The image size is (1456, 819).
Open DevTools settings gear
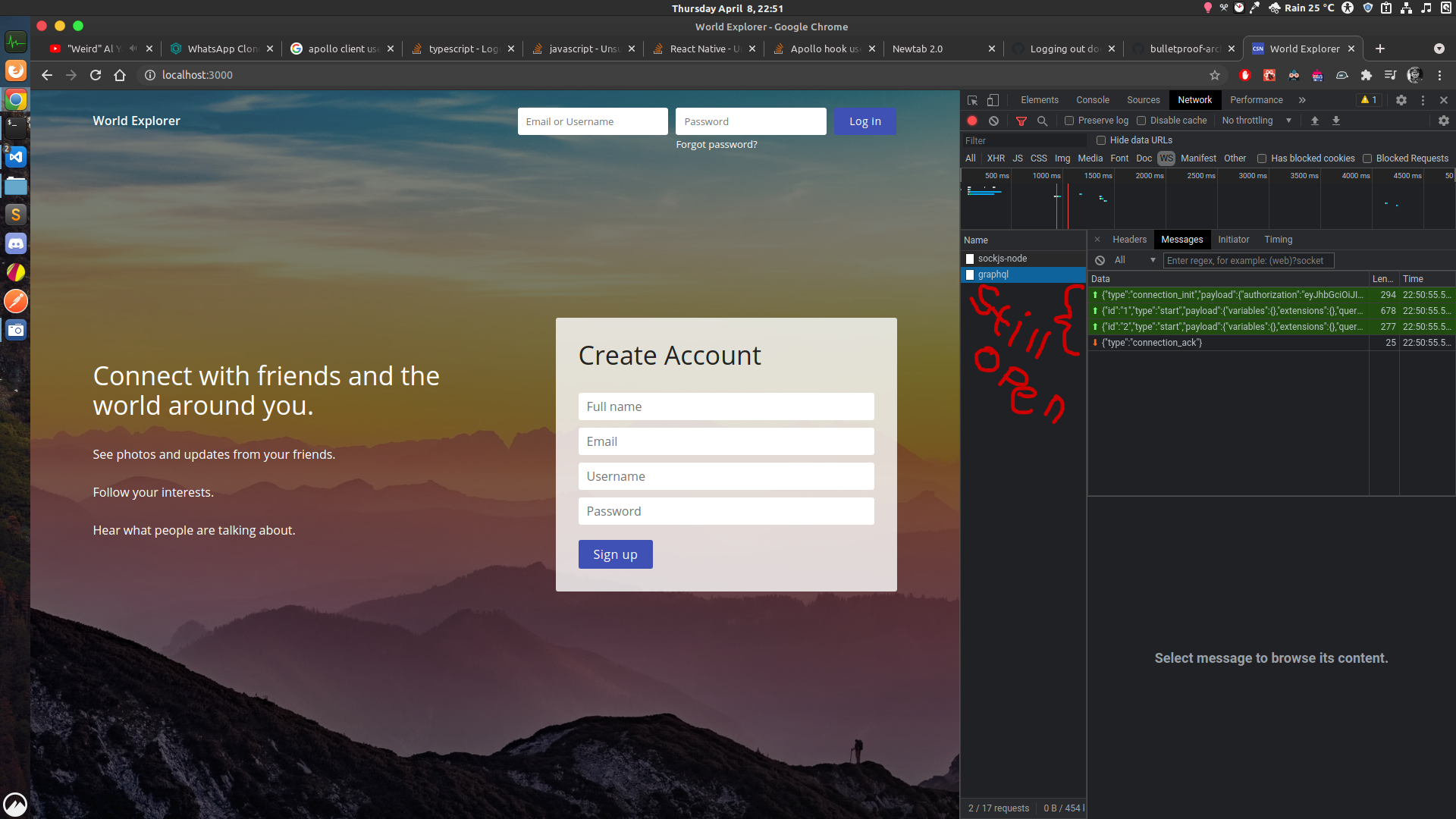point(1401,99)
